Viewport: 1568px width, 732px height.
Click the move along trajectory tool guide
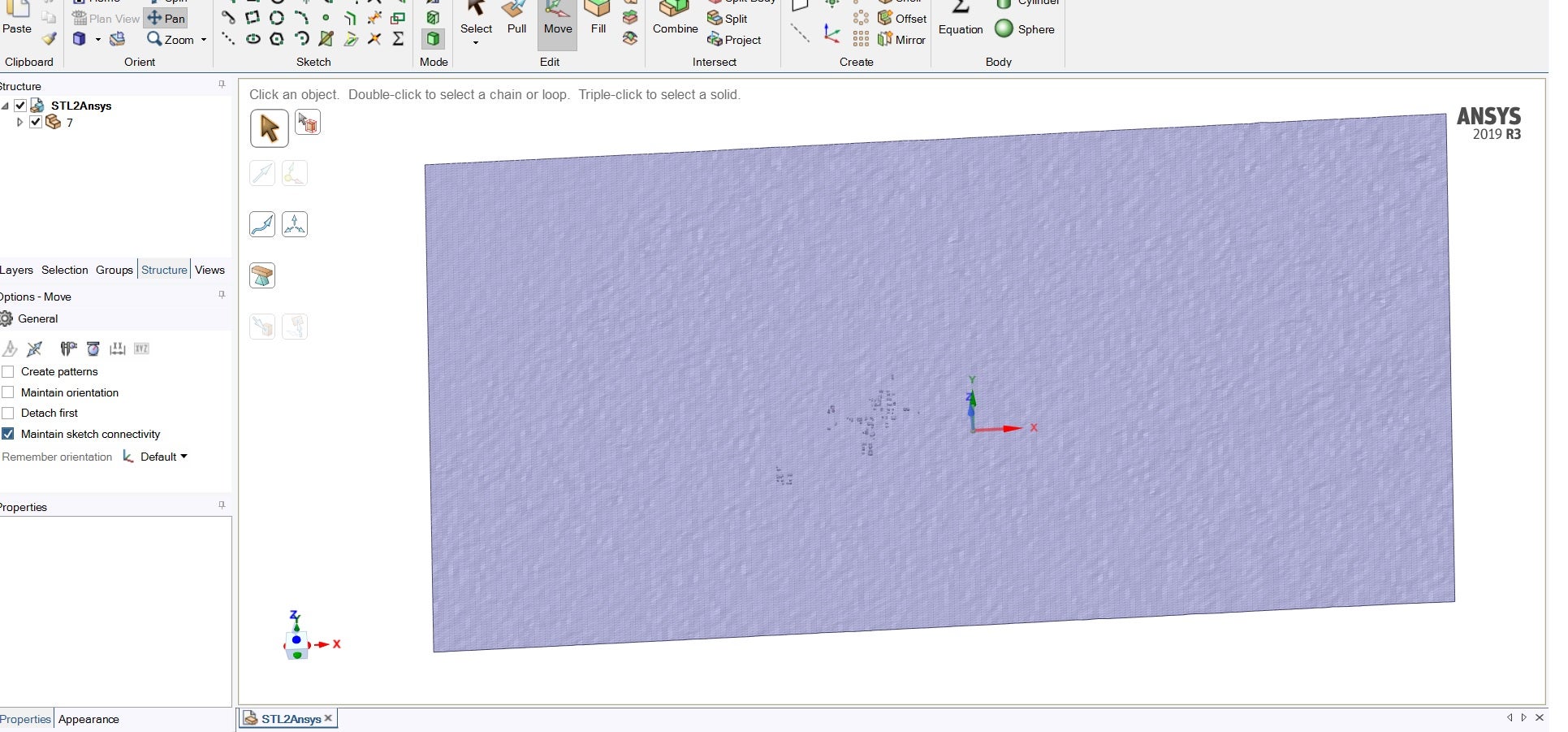(262, 224)
